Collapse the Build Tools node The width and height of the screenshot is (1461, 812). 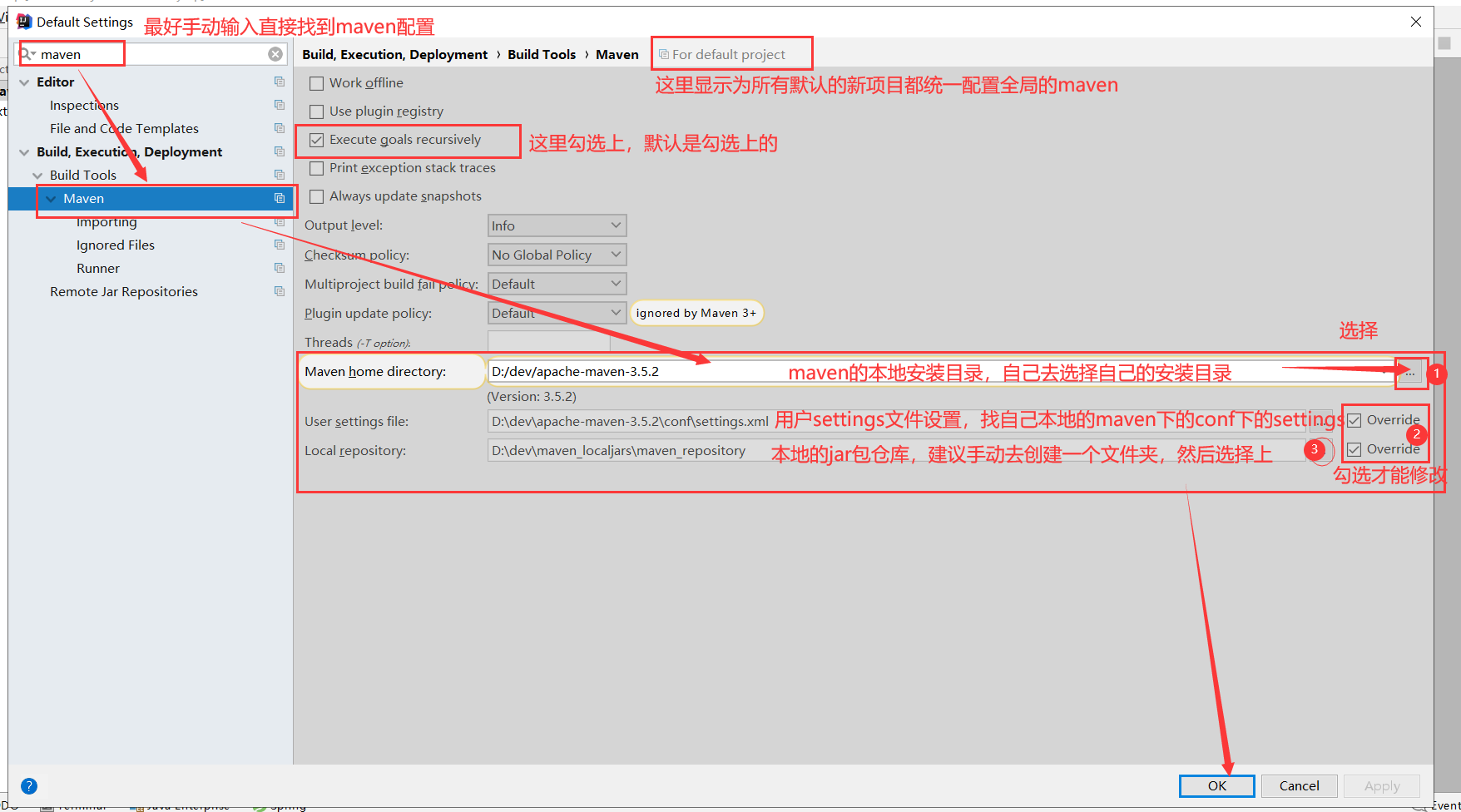tap(37, 176)
